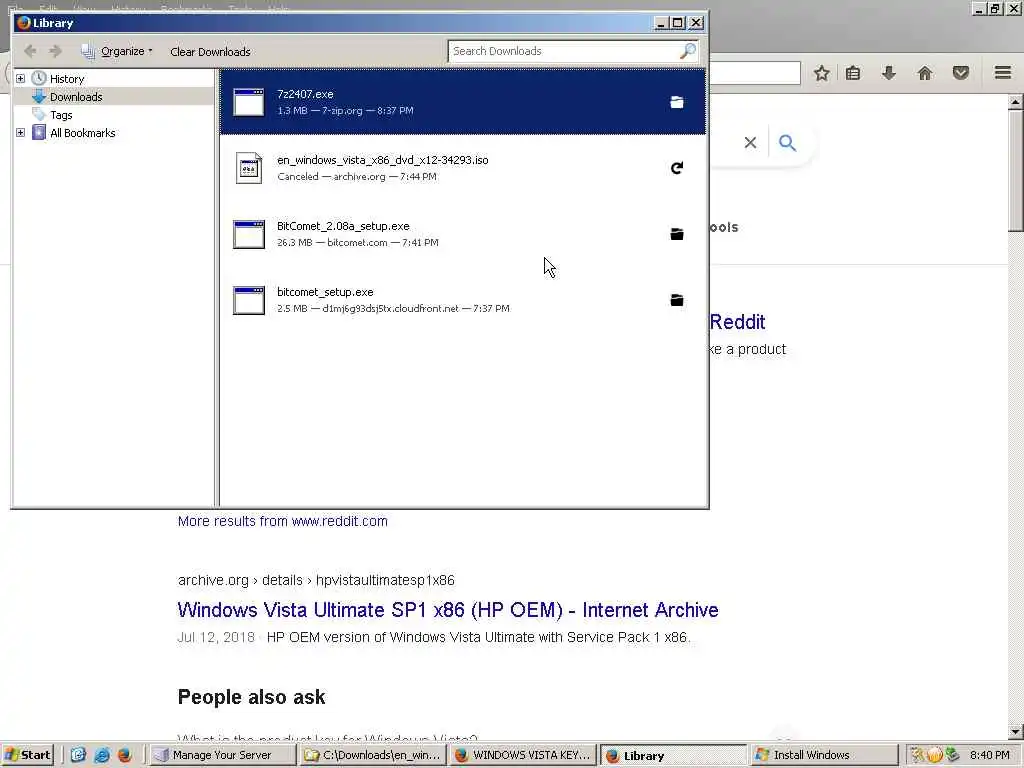
Task: Click the search magnifier in Search Downloads
Action: tap(688, 51)
